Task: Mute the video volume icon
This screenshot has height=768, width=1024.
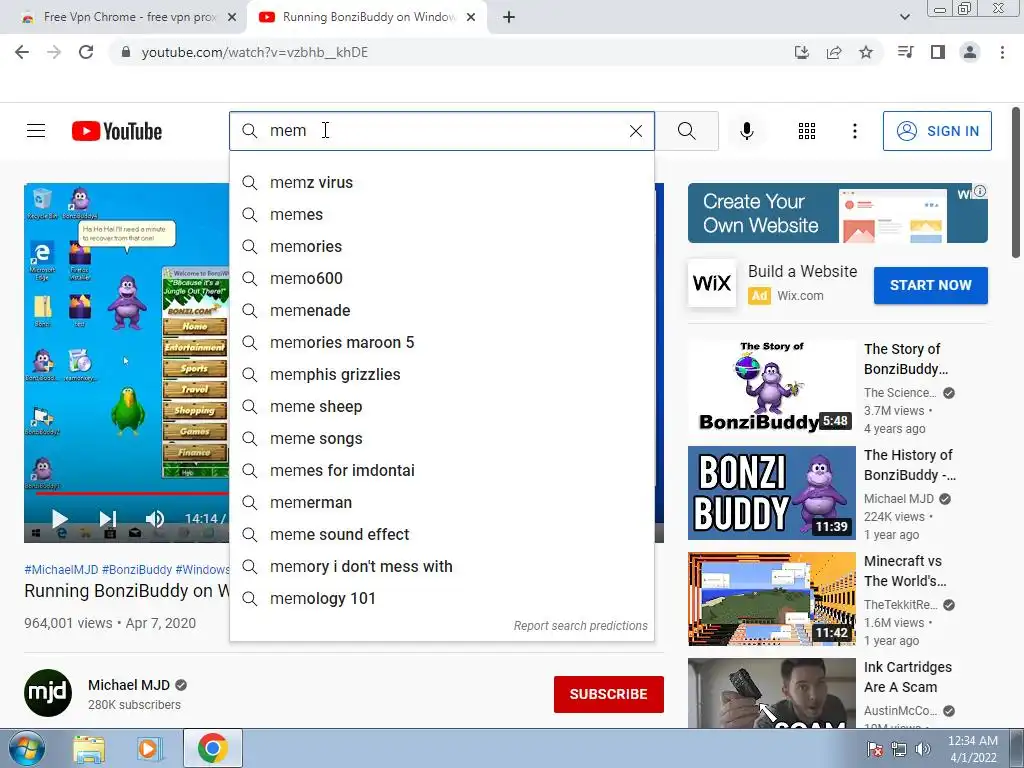Action: click(x=155, y=519)
